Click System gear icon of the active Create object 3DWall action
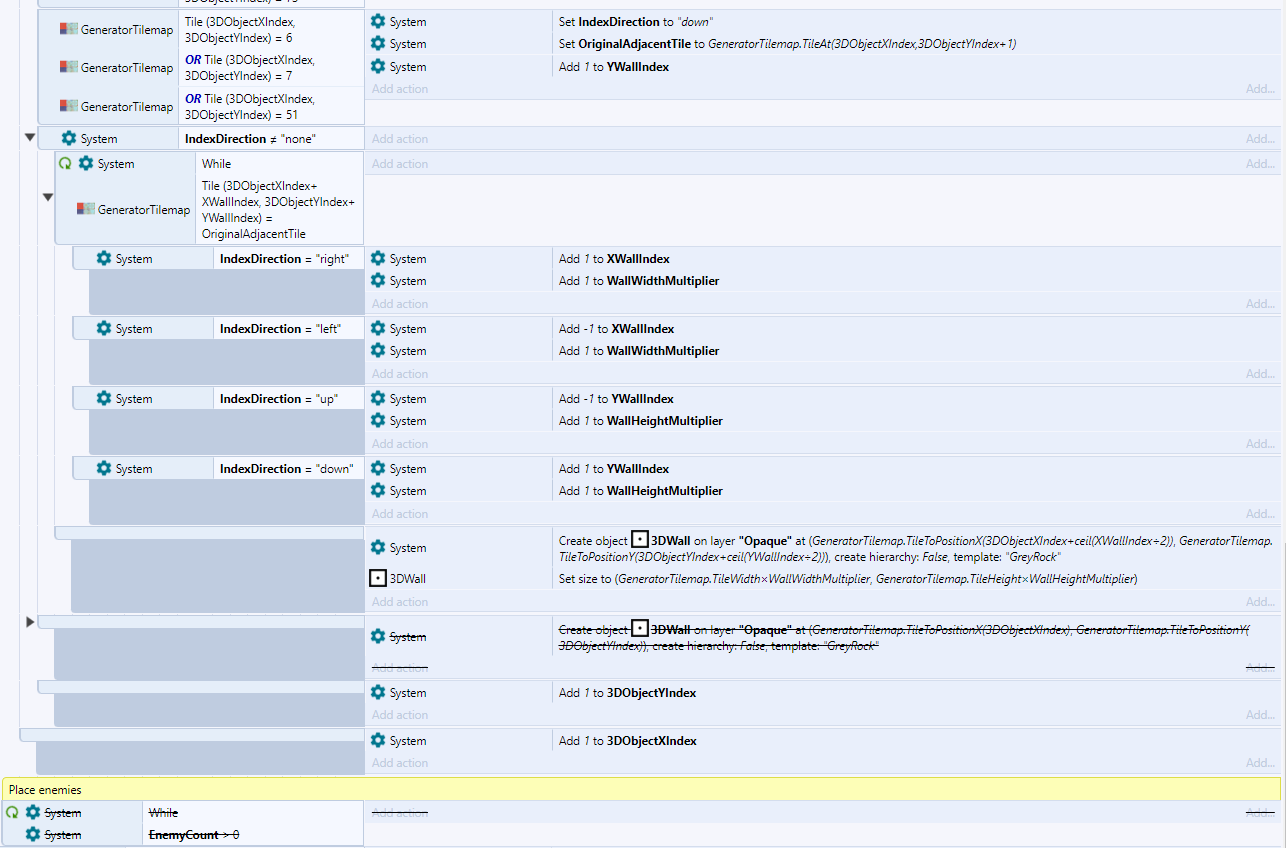 [x=378, y=547]
